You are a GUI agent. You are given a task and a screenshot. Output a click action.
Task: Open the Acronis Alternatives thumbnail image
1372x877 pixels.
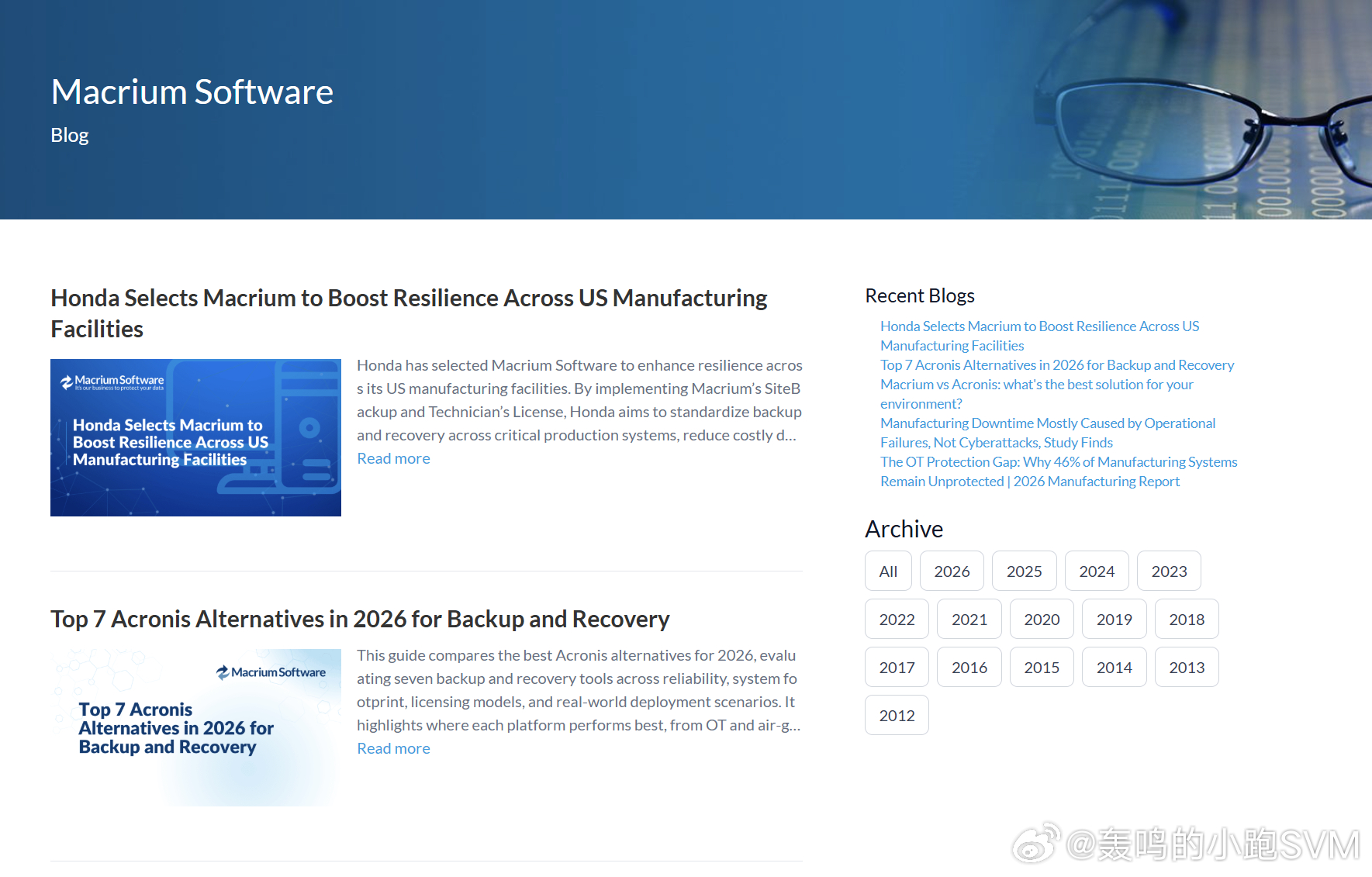[195, 727]
